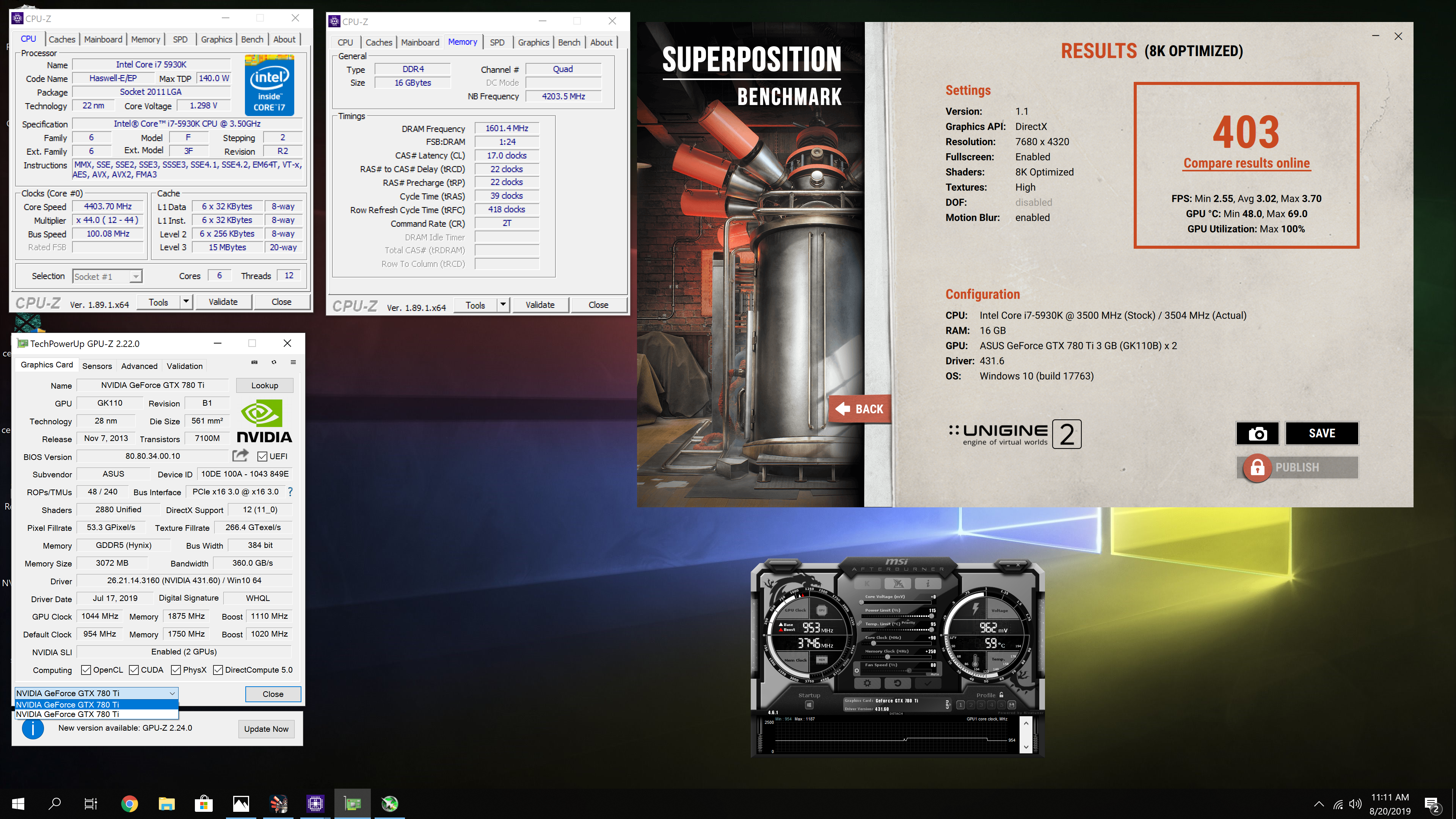Click the Afterburner graph scroll-down arrow
The width and height of the screenshot is (1456, 819).
pos(1026,747)
